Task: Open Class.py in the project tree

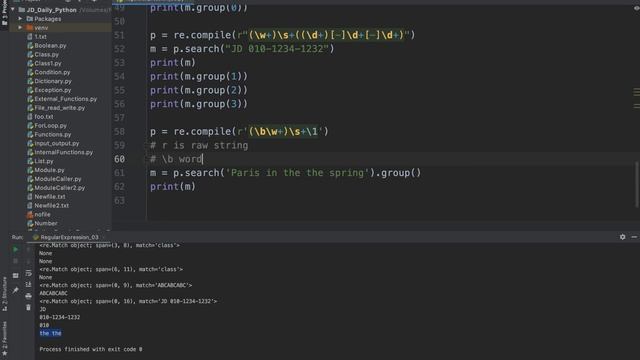Action: tap(47, 54)
